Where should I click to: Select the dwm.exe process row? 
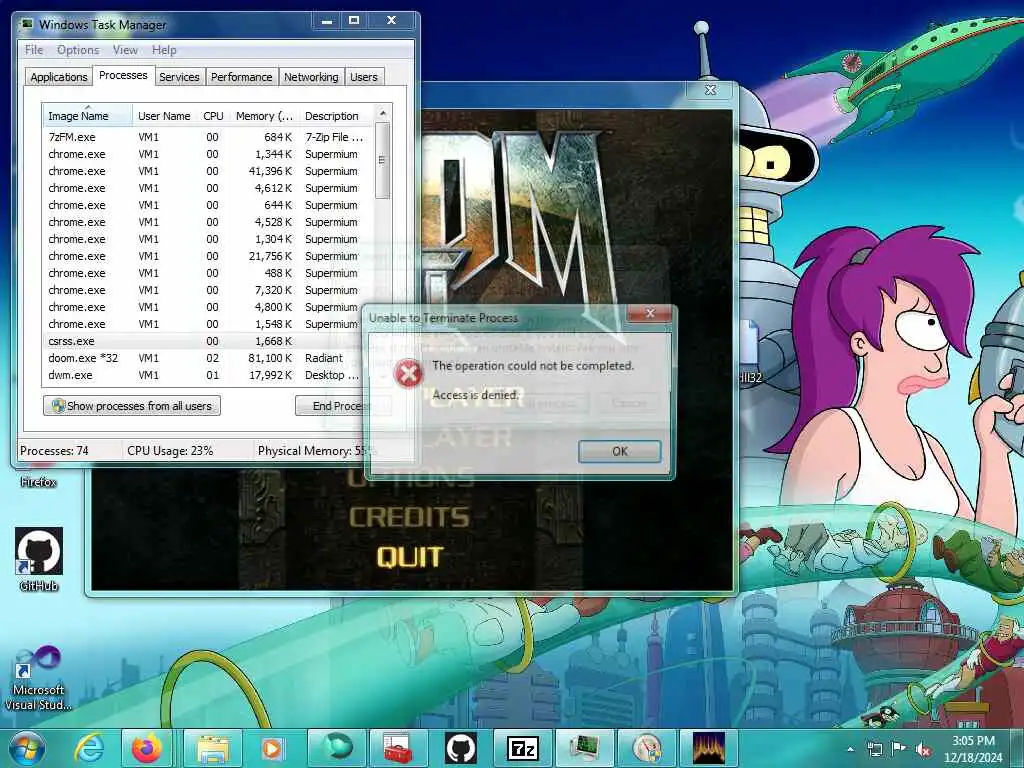pyautogui.click(x=209, y=375)
